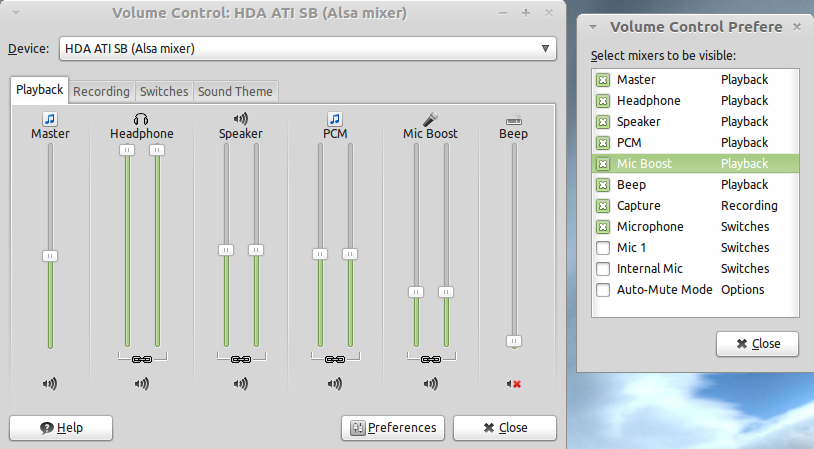
Task: Toggle Mic Boost channel lock link
Action: (430, 358)
